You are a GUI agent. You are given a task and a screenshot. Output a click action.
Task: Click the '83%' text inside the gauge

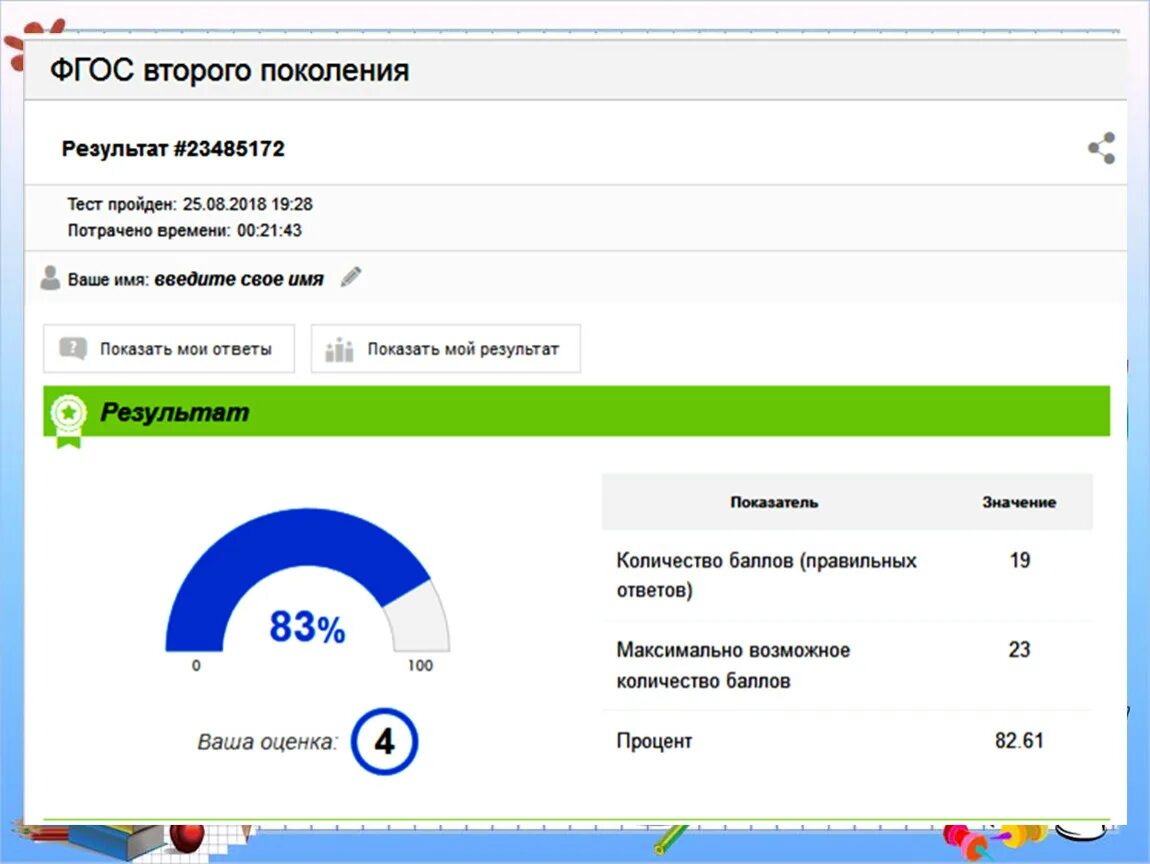coord(307,627)
